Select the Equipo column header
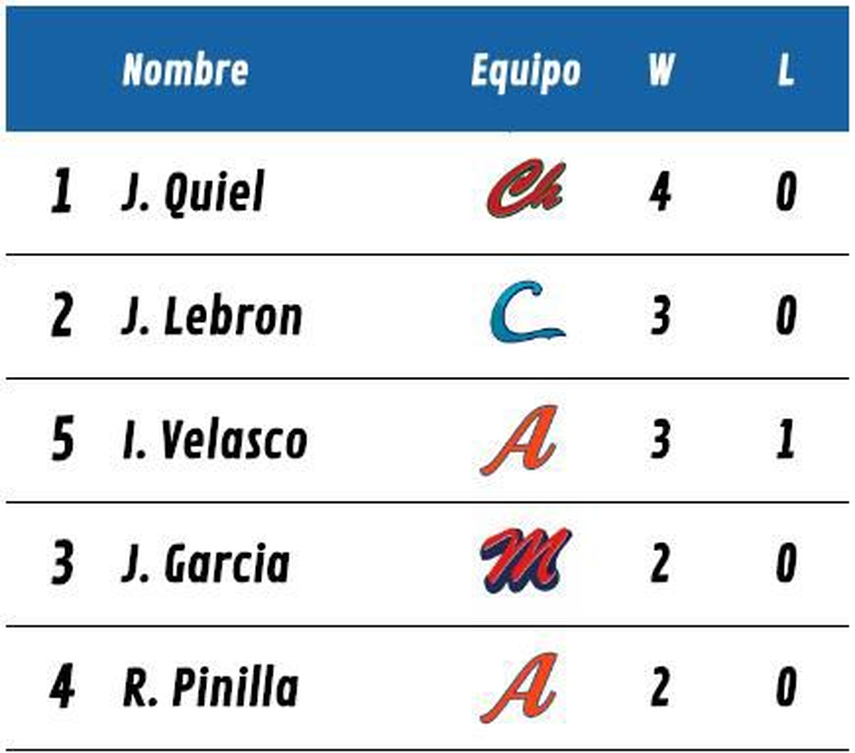The width and height of the screenshot is (855, 753). [526, 70]
